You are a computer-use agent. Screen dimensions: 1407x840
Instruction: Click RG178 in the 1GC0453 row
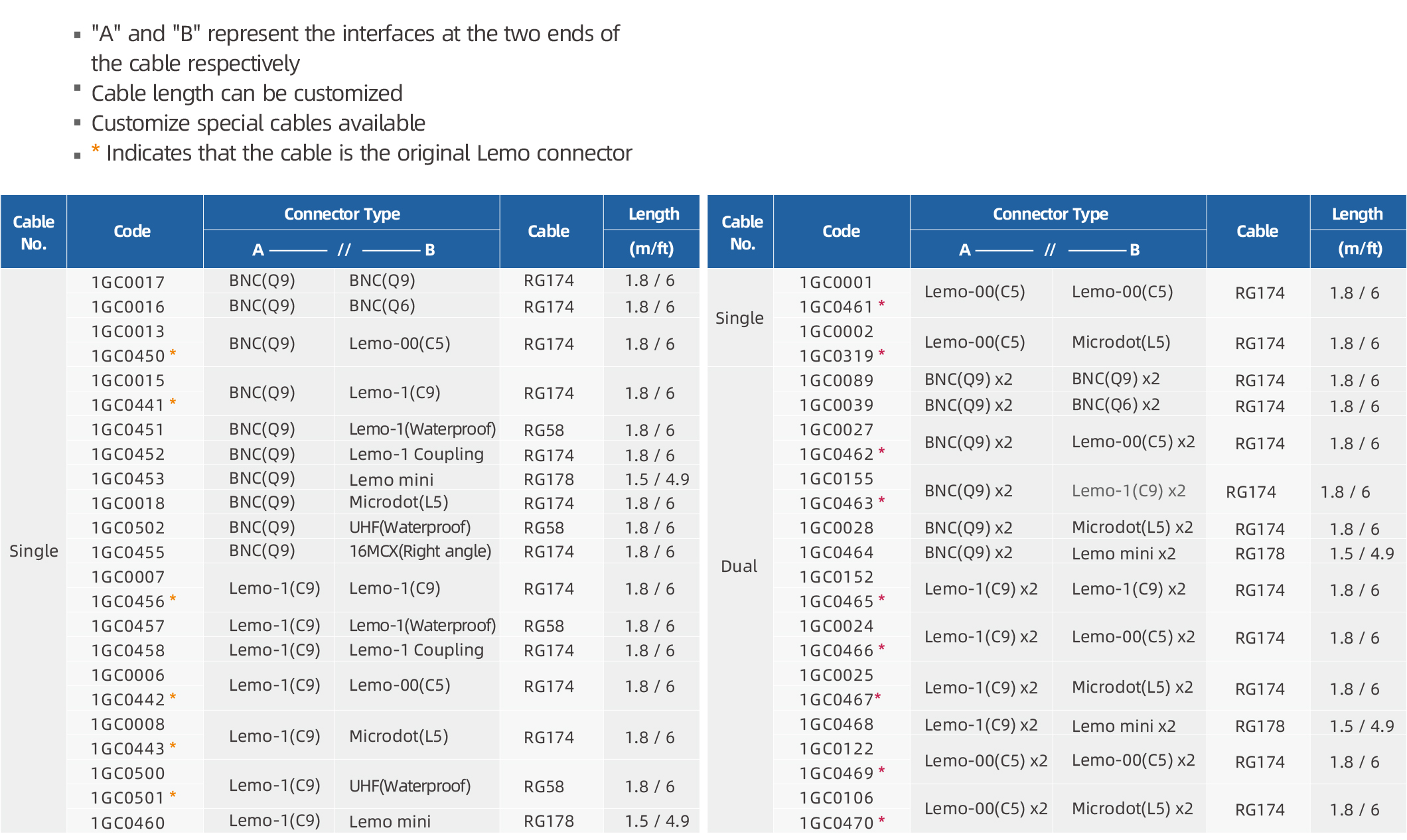[548, 478]
